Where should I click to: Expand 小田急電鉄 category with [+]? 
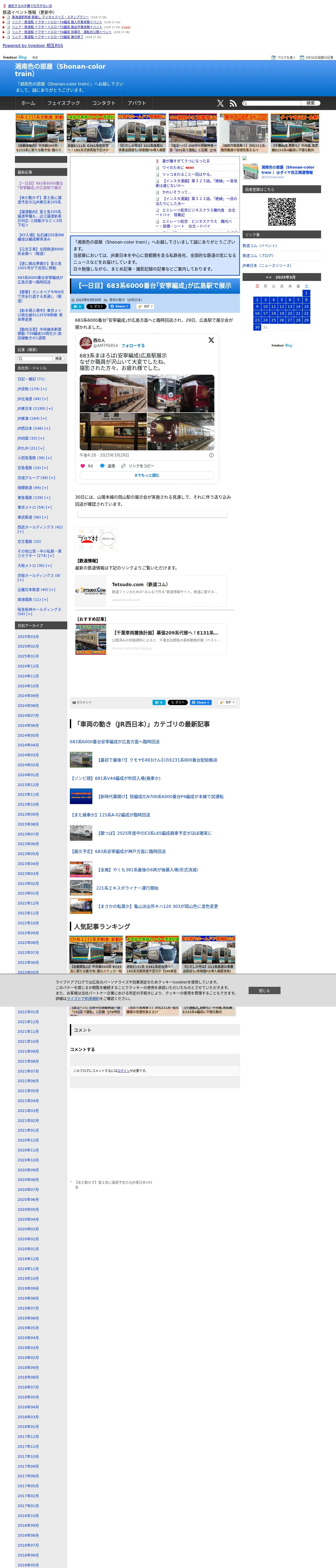(49, 458)
